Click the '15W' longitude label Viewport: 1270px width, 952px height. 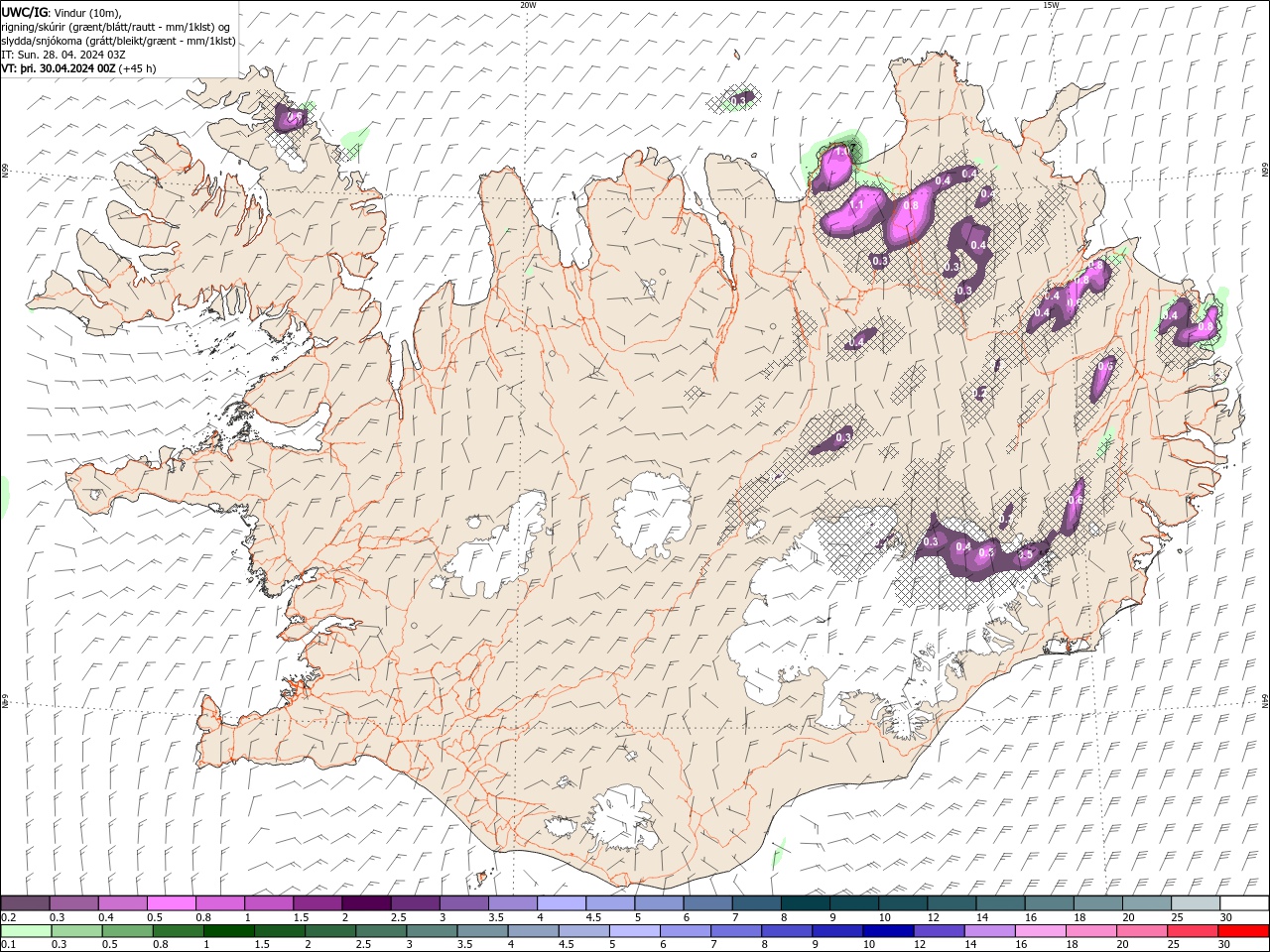tap(1051, 5)
